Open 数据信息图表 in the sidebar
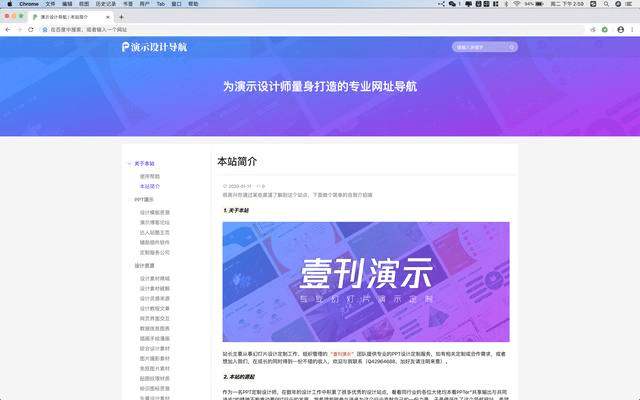 [154, 329]
